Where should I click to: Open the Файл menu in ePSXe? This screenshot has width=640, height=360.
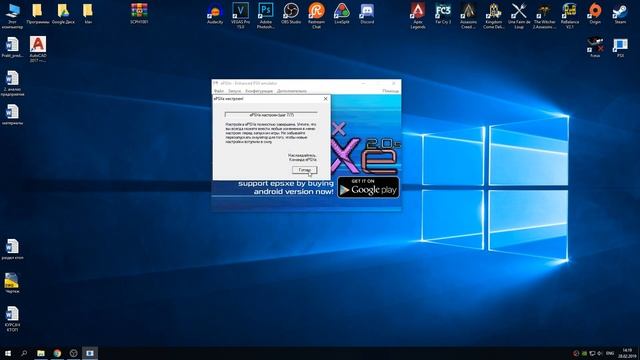pyautogui.click(x=219, y=91)
